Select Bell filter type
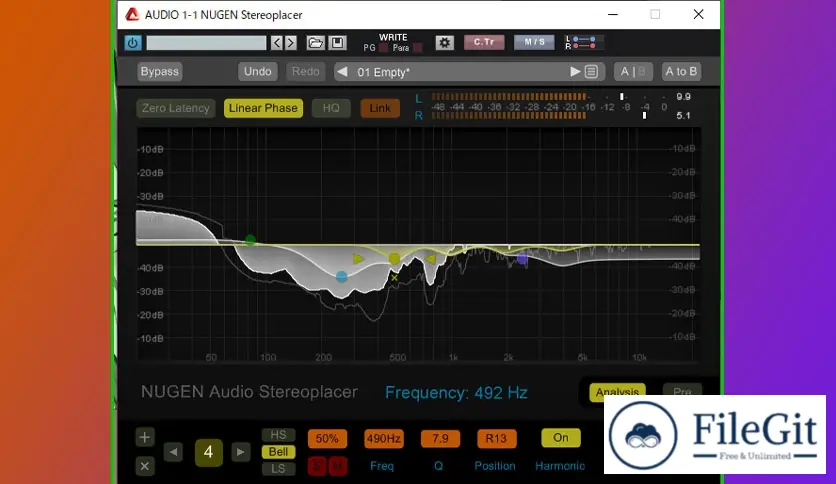The width and height of the screenshot is (836, 484). pyautogui.click(x=278, y=452)
